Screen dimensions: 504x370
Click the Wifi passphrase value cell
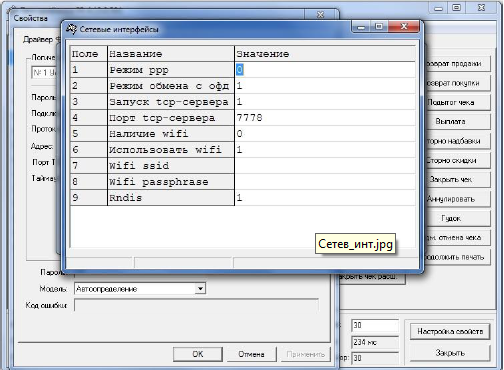click(x=325, y=182)
